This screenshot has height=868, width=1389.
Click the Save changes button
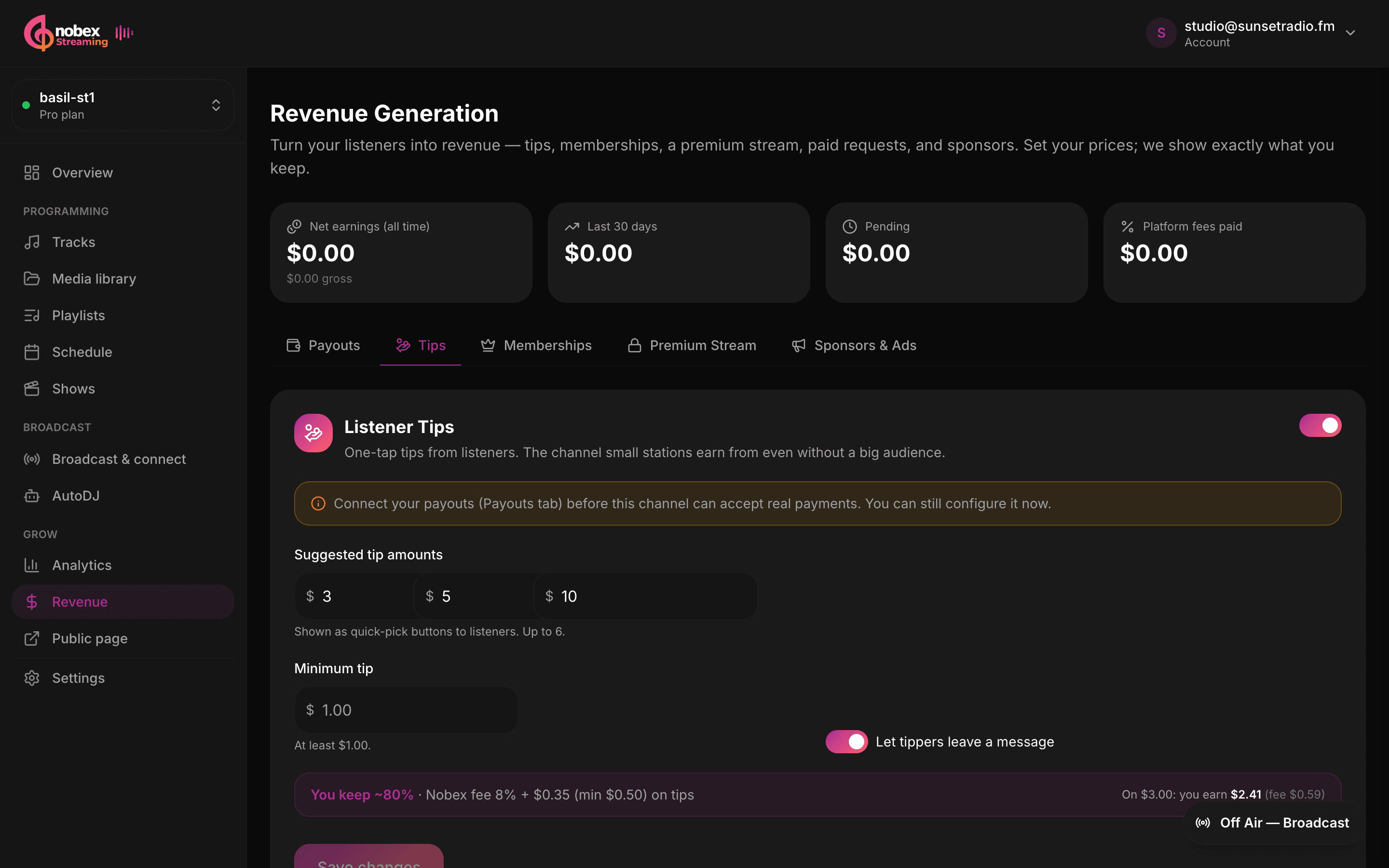click(369, 856)
